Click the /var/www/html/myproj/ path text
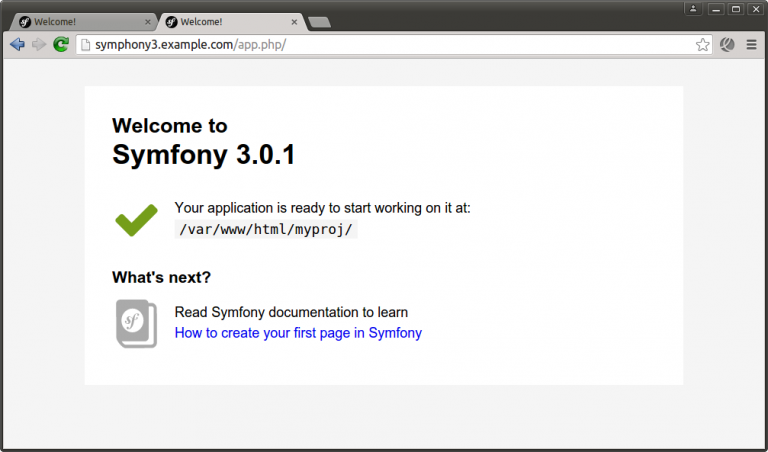This screenshot has width=768, height=452. [x=266, y=229]
